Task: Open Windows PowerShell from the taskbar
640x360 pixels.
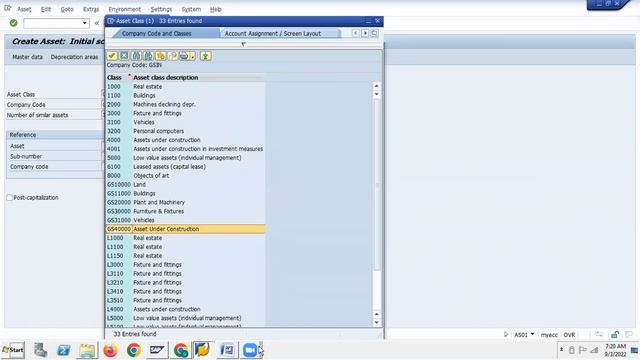Action: click(x=63, y=350)
